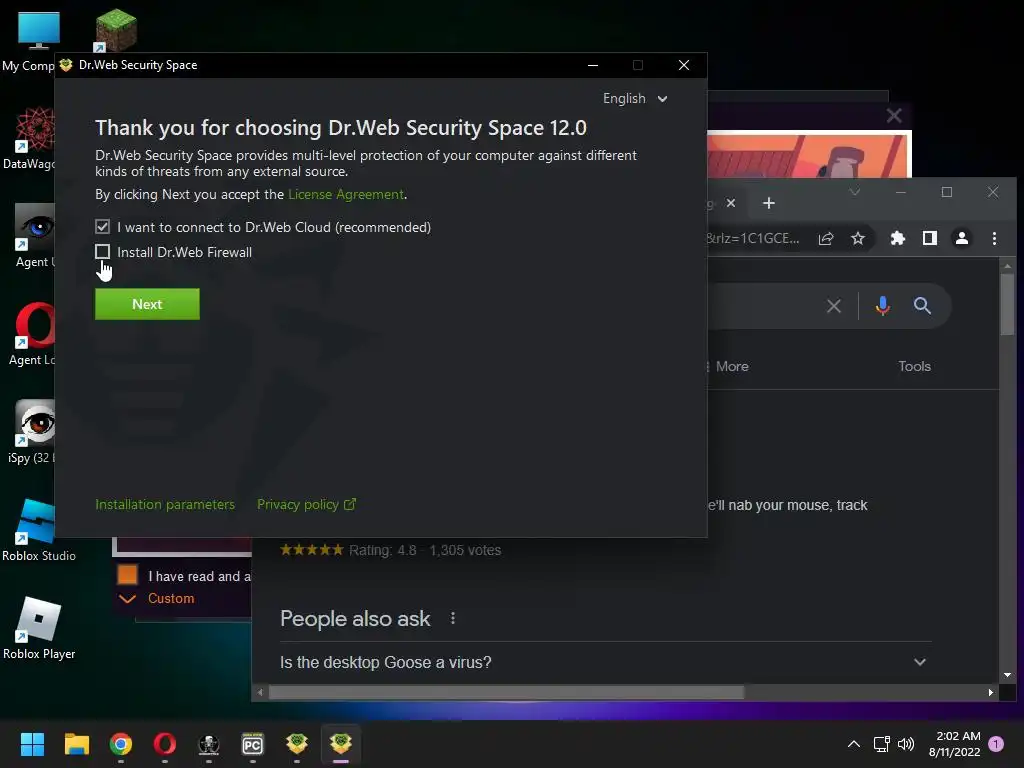Open Installation parameters link
Screen dimensions: 1024x768
coord(165,504)
